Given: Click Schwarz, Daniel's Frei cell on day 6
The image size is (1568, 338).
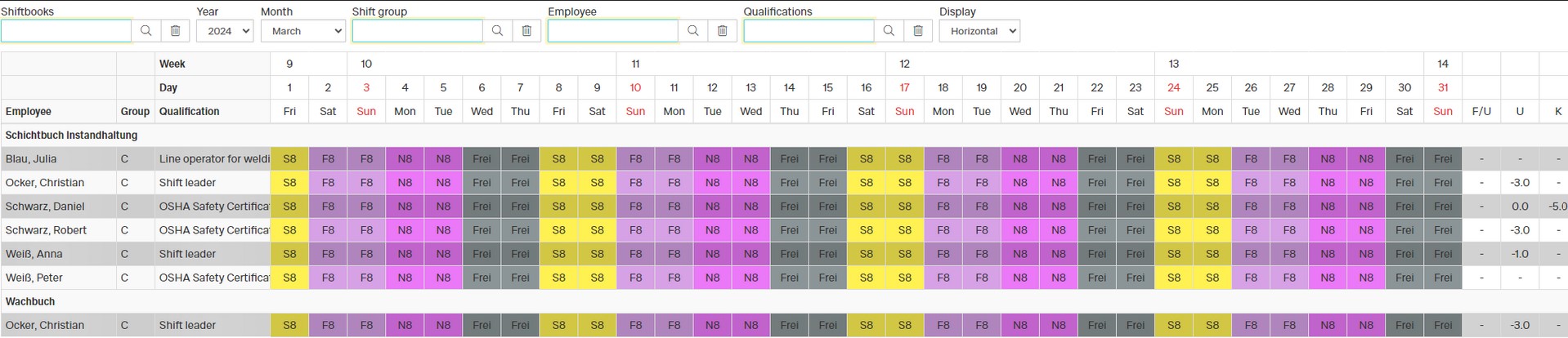Looking at the screenshot, I should [482, 207].
